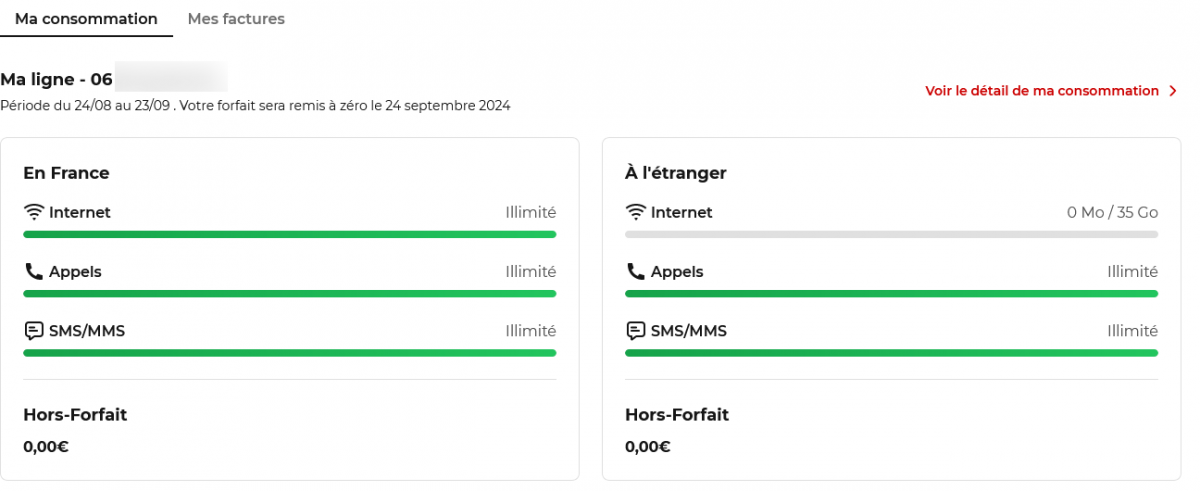1200x491 pixels.
Task: Click the red chevron next to consumption detail
Action: point(1173,91)
